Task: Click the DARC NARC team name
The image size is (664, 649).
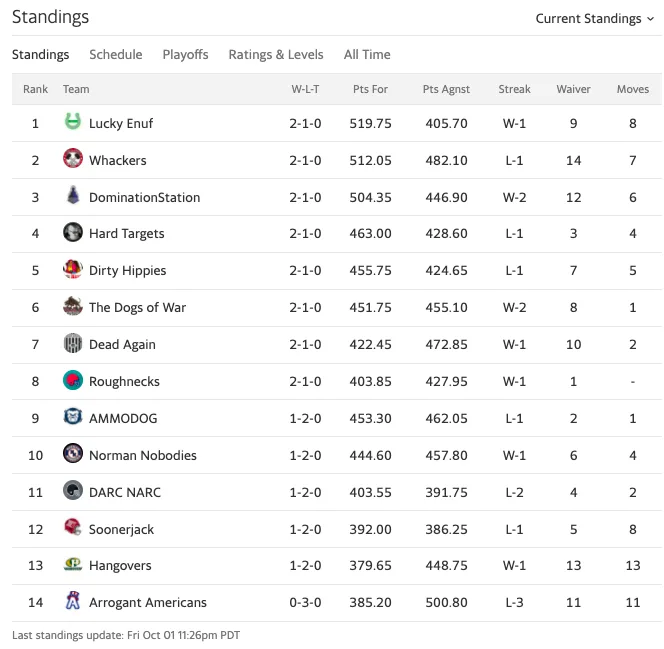Action: [x=125, y=492]
